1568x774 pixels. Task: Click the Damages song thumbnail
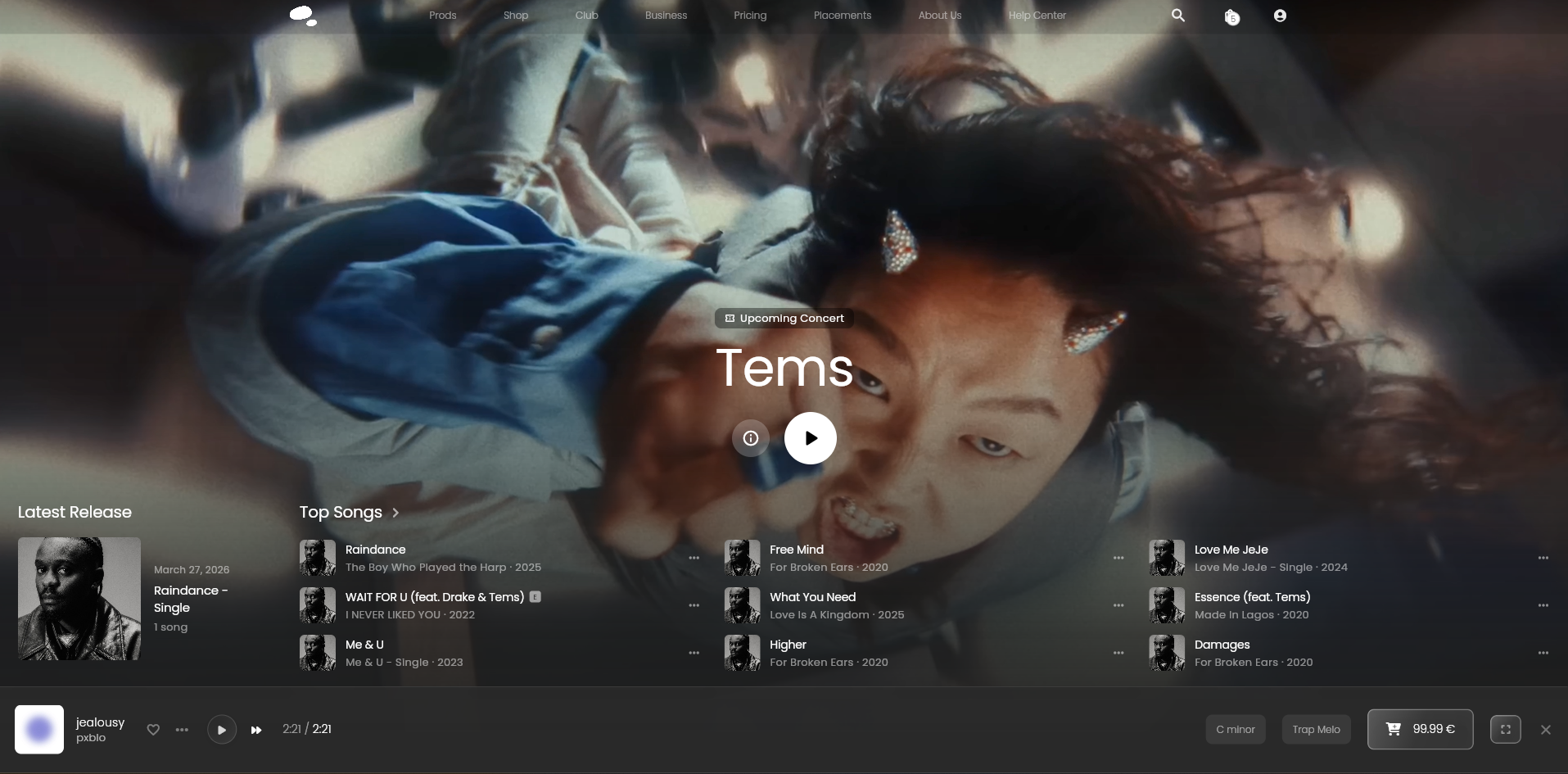pyautogui.click(x=1167, y=653)
